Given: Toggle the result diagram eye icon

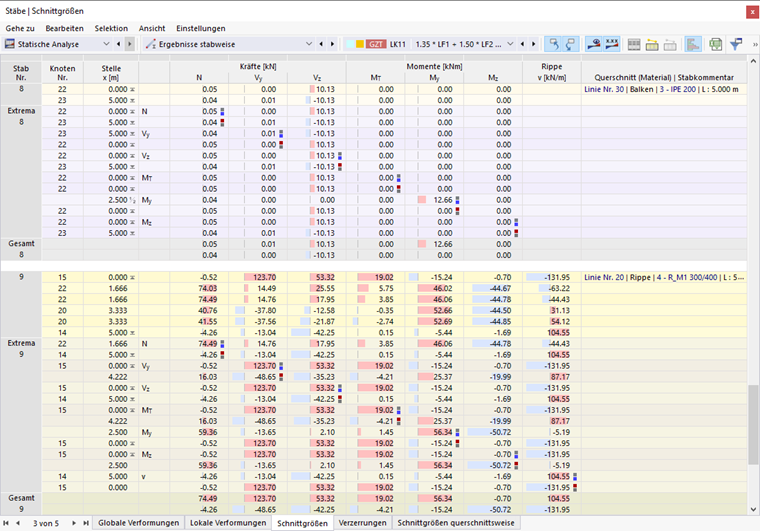Looking at the screenshot, I should pyautogui.click(x=593, y=44).
